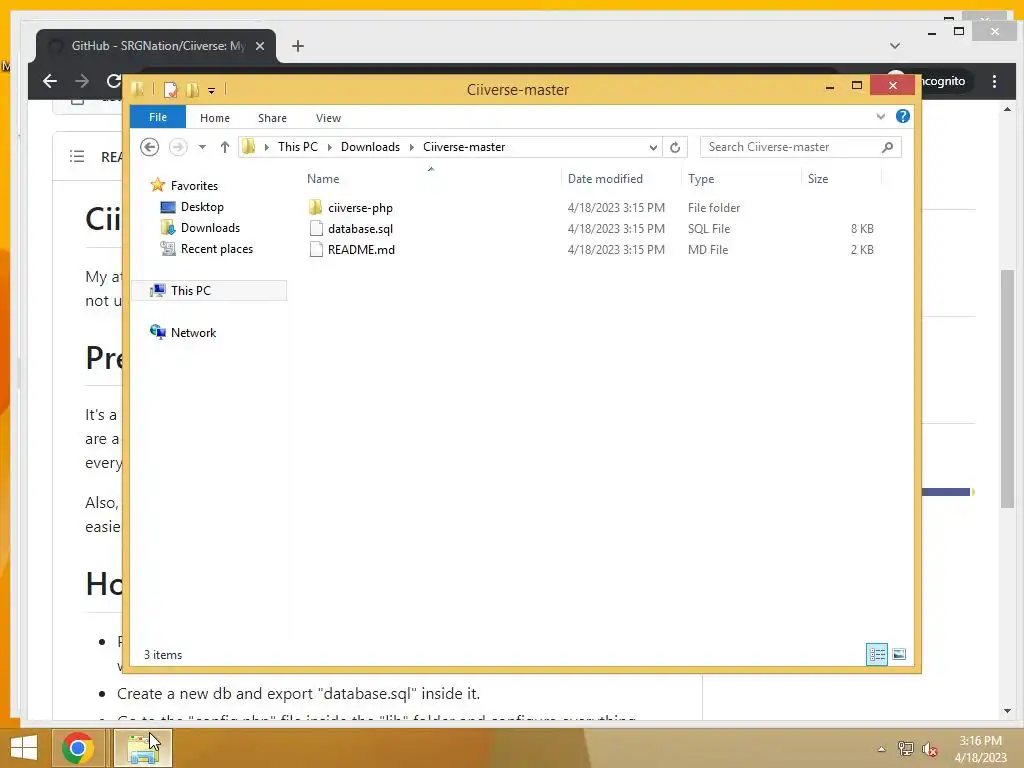Open the ciiverse-php folder icon

(x=315, y=208)
